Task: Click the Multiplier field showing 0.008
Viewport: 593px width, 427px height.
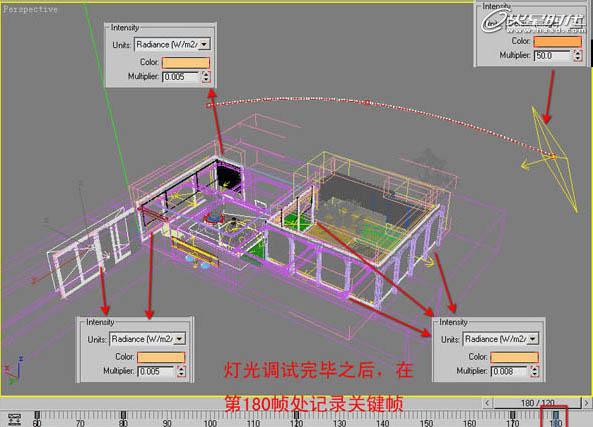Action: (509, 371)
